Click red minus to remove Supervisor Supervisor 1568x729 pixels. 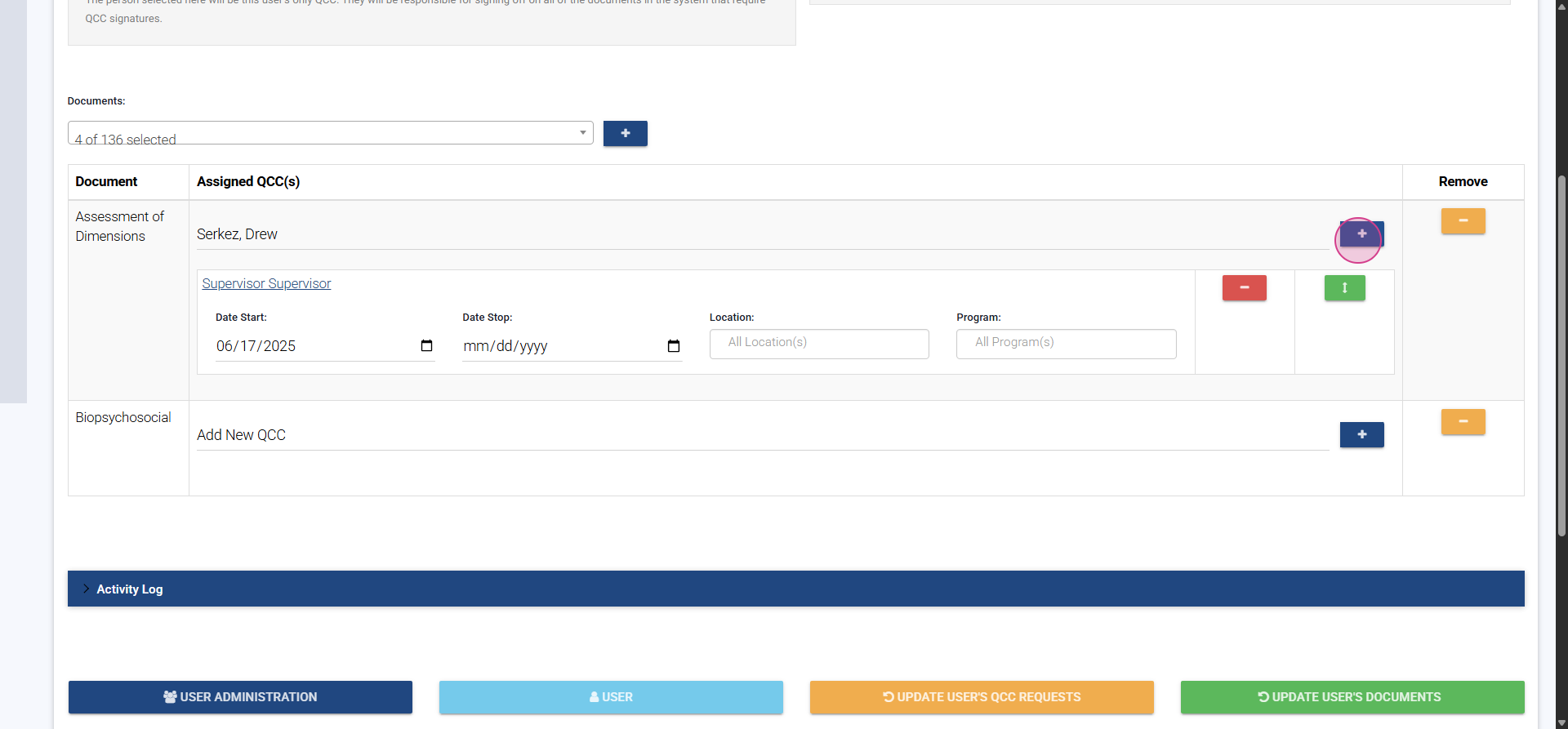[x=1244, y=288]
